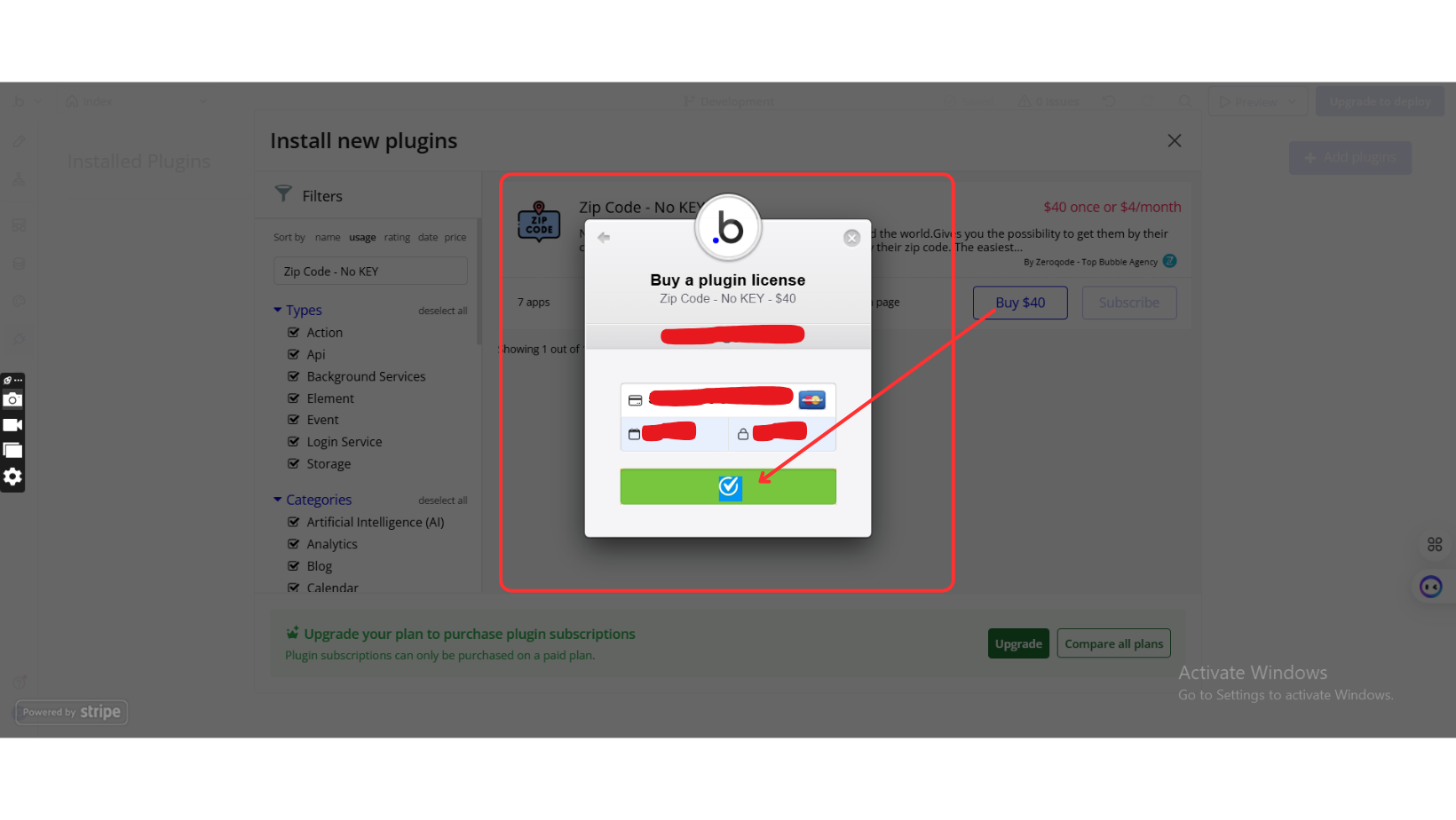
Task: Click the '7 apps' usage text
Action: (x=534, y=302)
